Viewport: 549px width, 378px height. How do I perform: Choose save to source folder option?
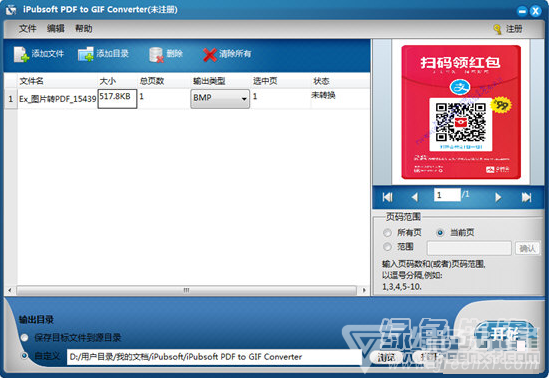(x=25, y=338)
